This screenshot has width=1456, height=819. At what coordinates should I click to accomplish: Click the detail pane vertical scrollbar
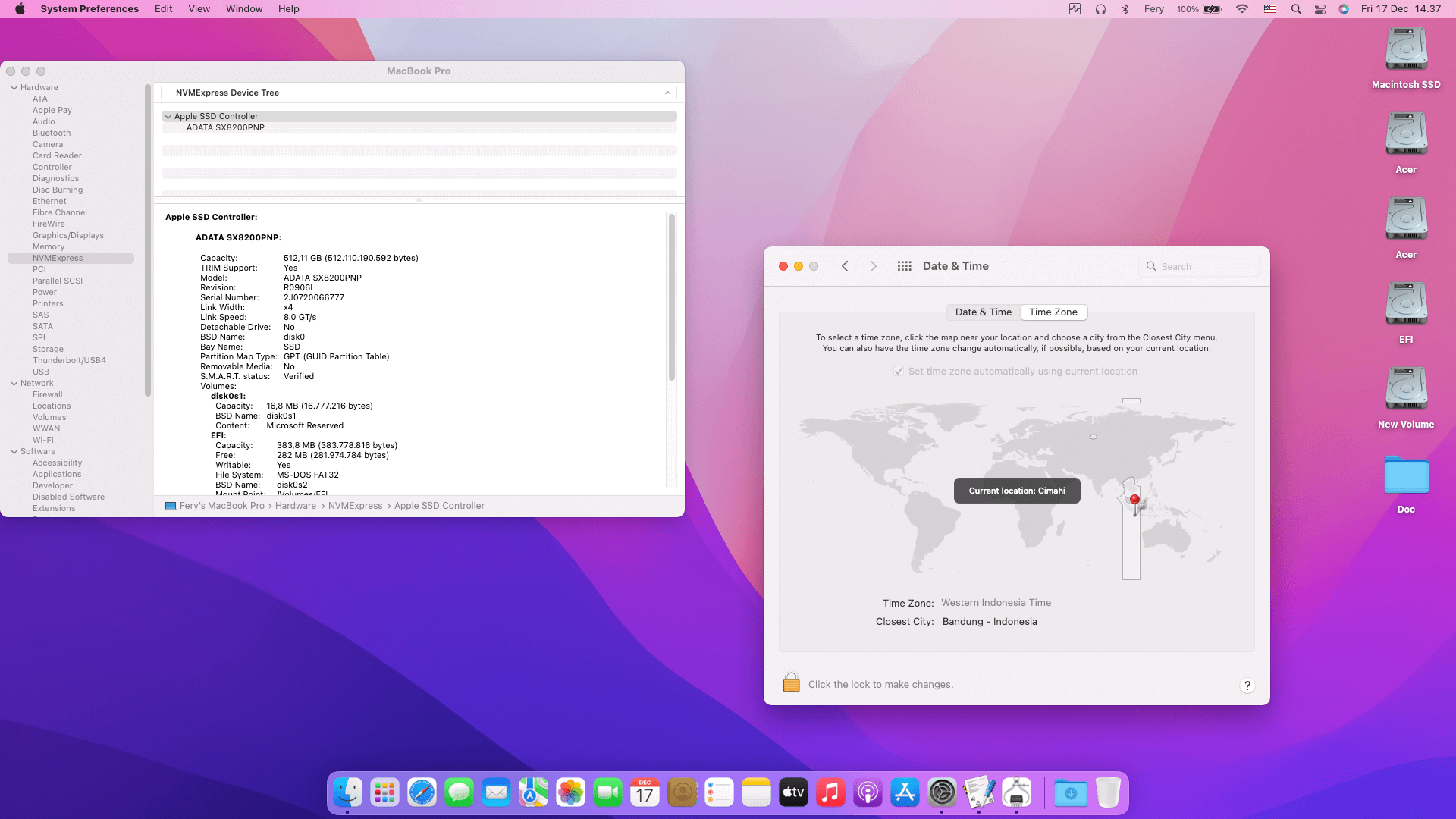pos(671,297)
